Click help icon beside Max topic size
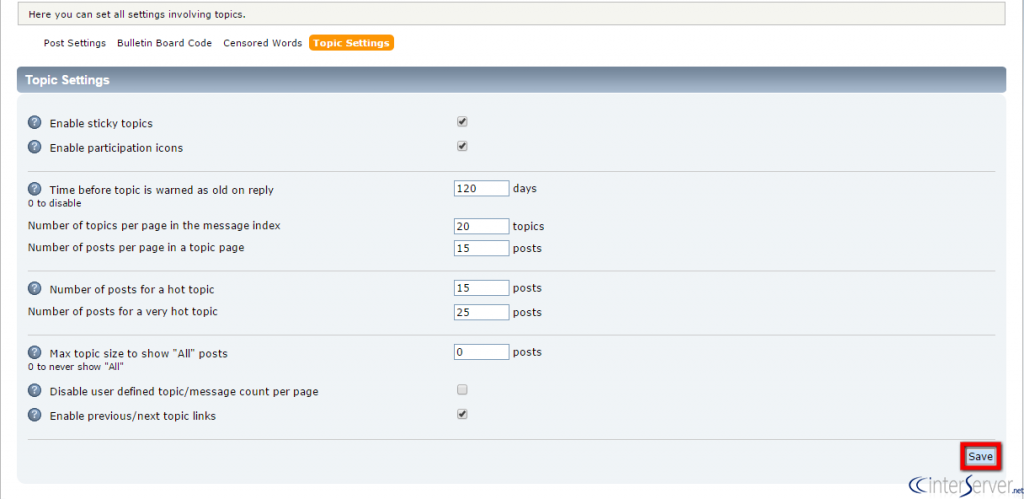Viewport: 1024px width, 499px height. pyautogui.click(x=35, y=353)
